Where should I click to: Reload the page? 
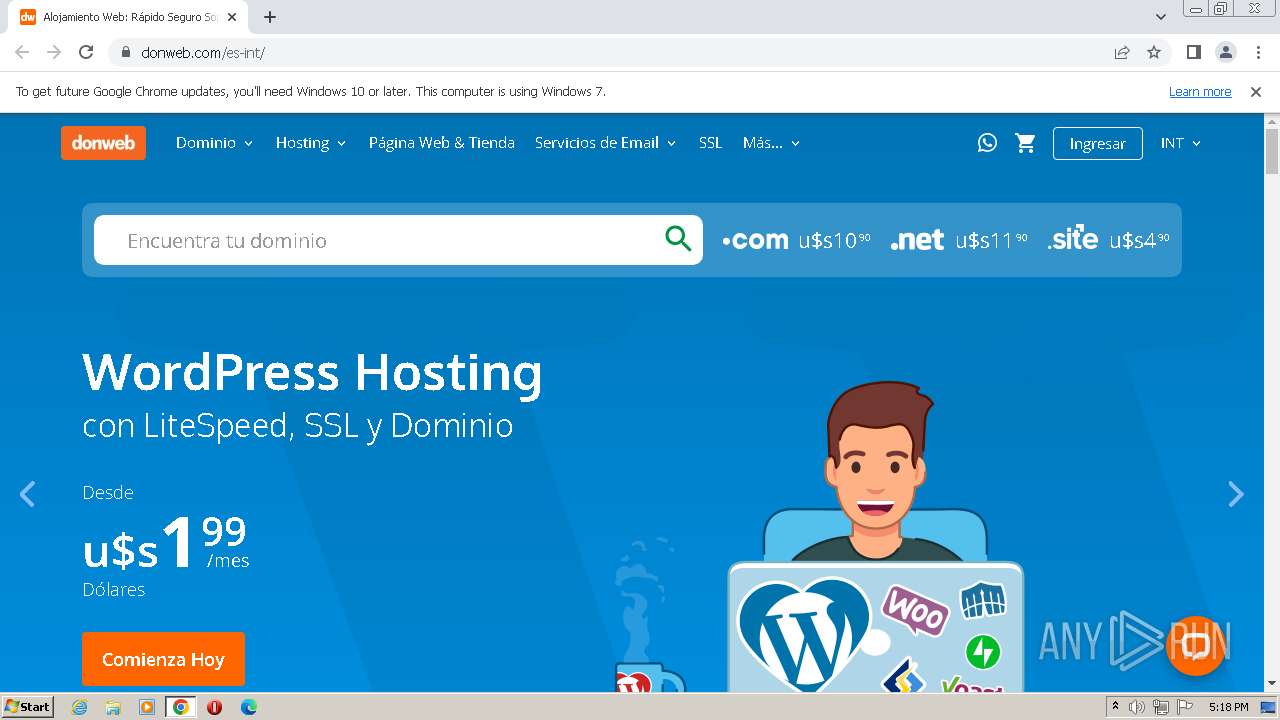[86, 52]
